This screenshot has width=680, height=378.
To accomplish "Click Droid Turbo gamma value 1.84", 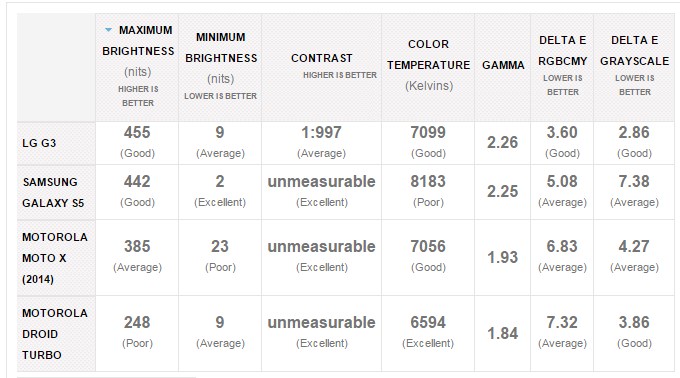I will (503, 333).
